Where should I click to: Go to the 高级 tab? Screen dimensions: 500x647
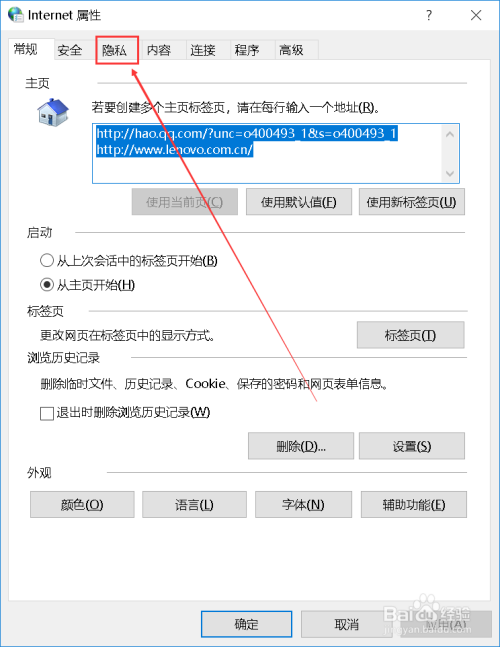point(291,50)
